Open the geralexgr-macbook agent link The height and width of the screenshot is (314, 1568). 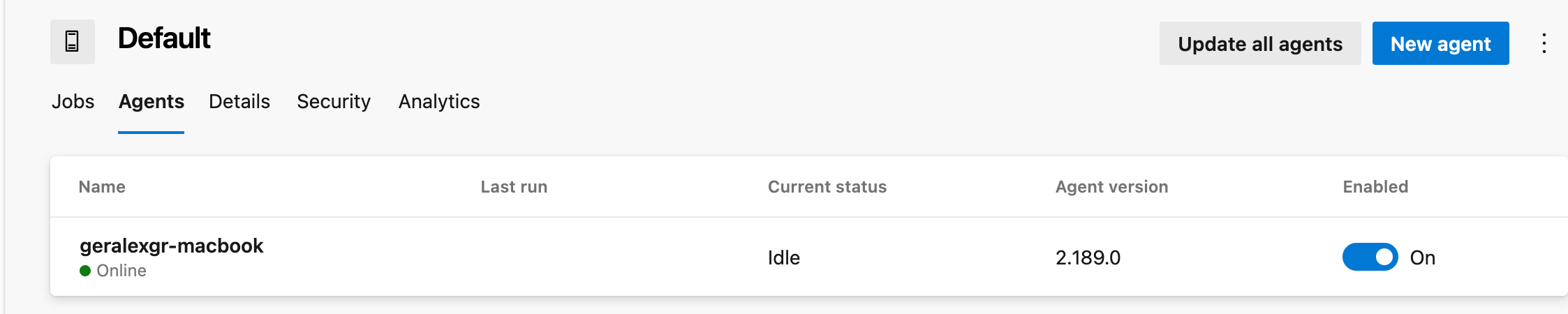pos(171,246)
